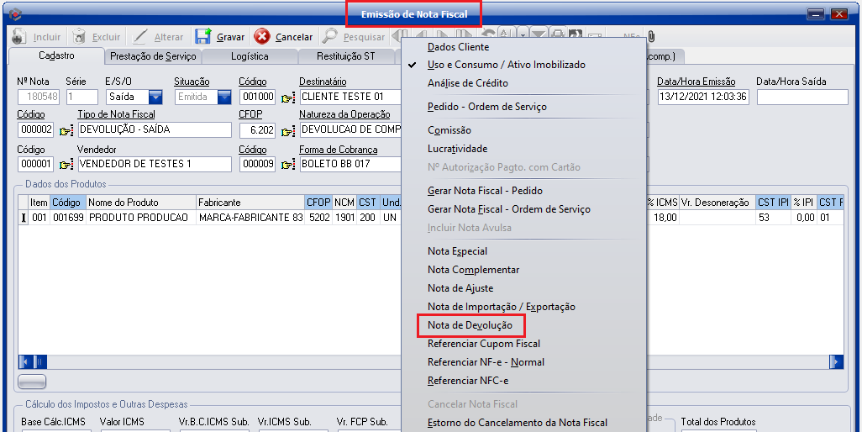Open lookup icon beside Vendedor code
Screen dimensions: 862x432
click(67, 164)
